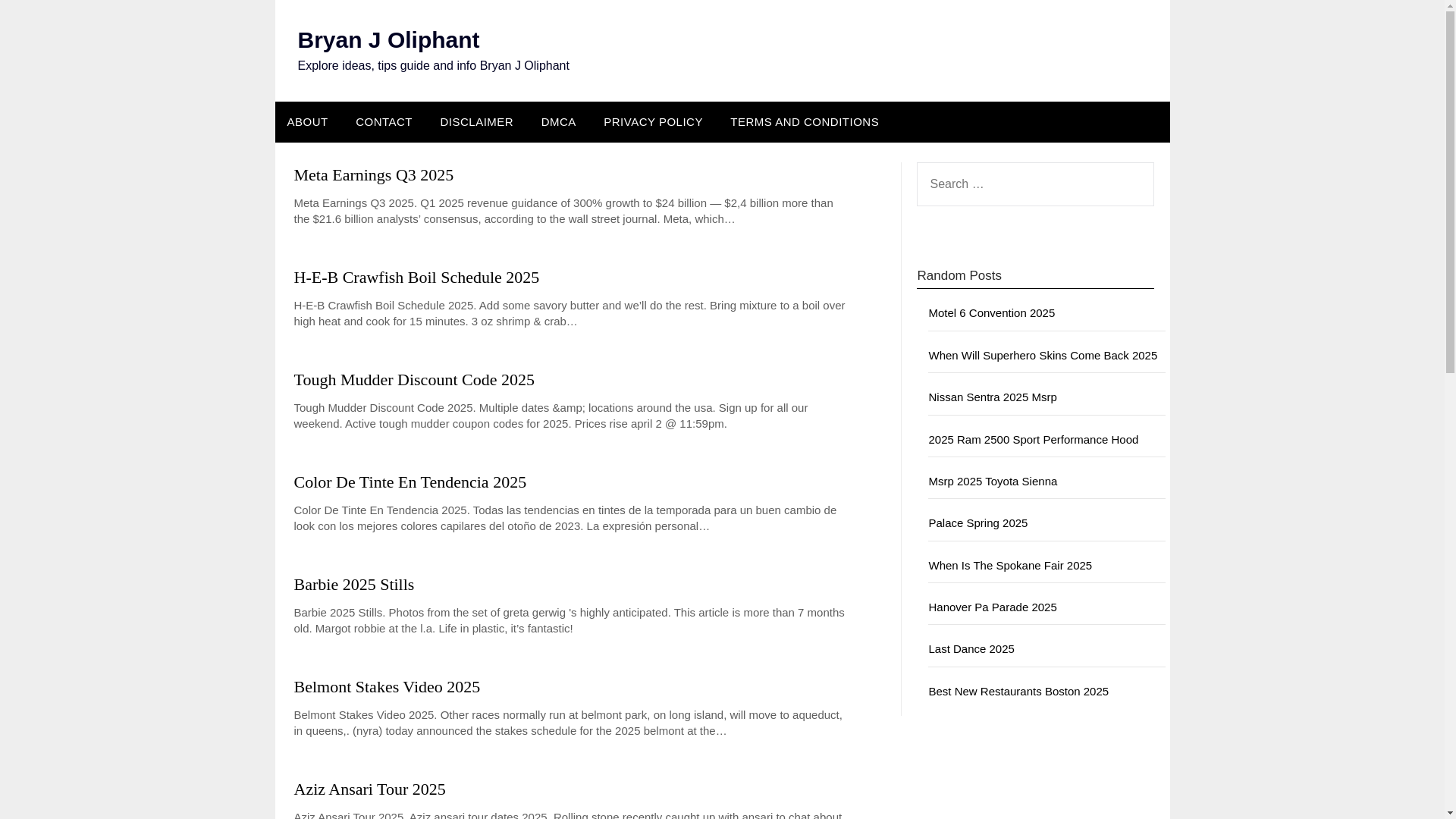Open When Will Superhero Skins Come Back 2025
The image size is (1456, 819).
coord(1042,356)
